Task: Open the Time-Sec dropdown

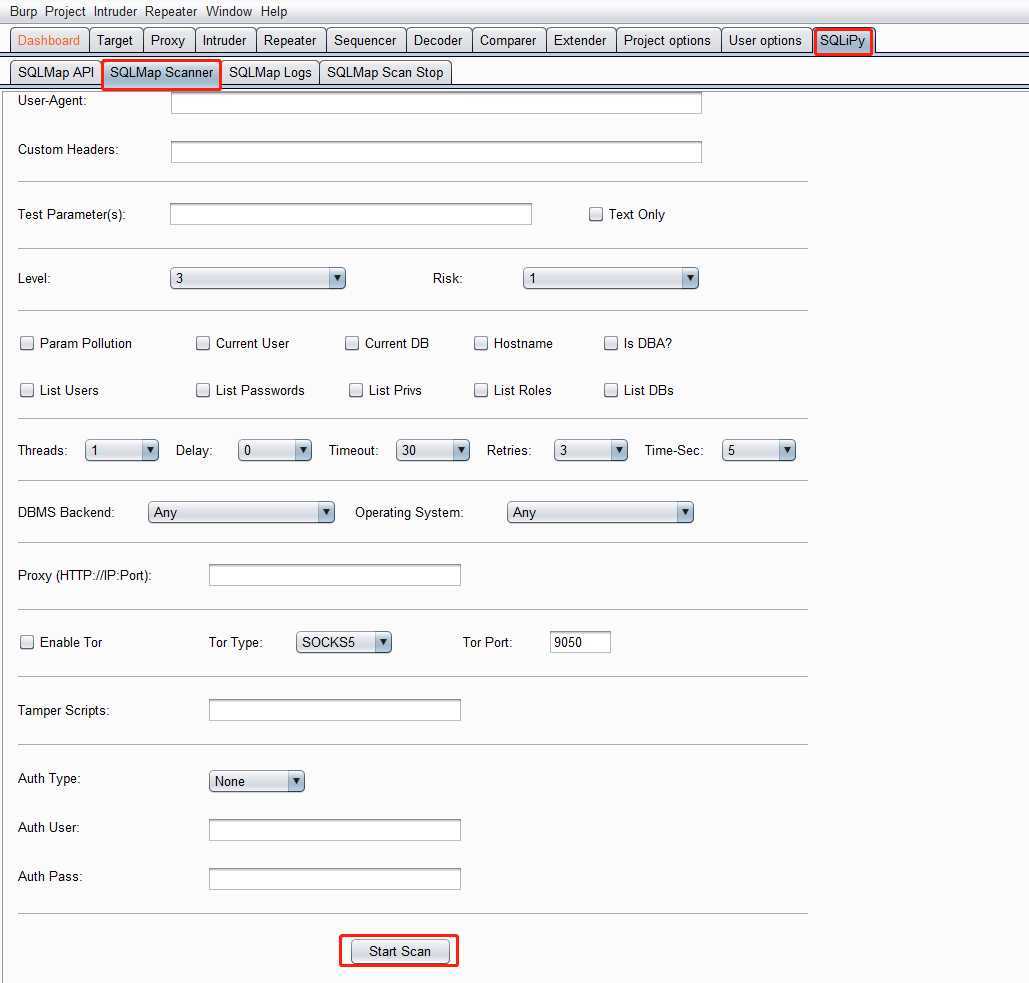Action: 759,450
